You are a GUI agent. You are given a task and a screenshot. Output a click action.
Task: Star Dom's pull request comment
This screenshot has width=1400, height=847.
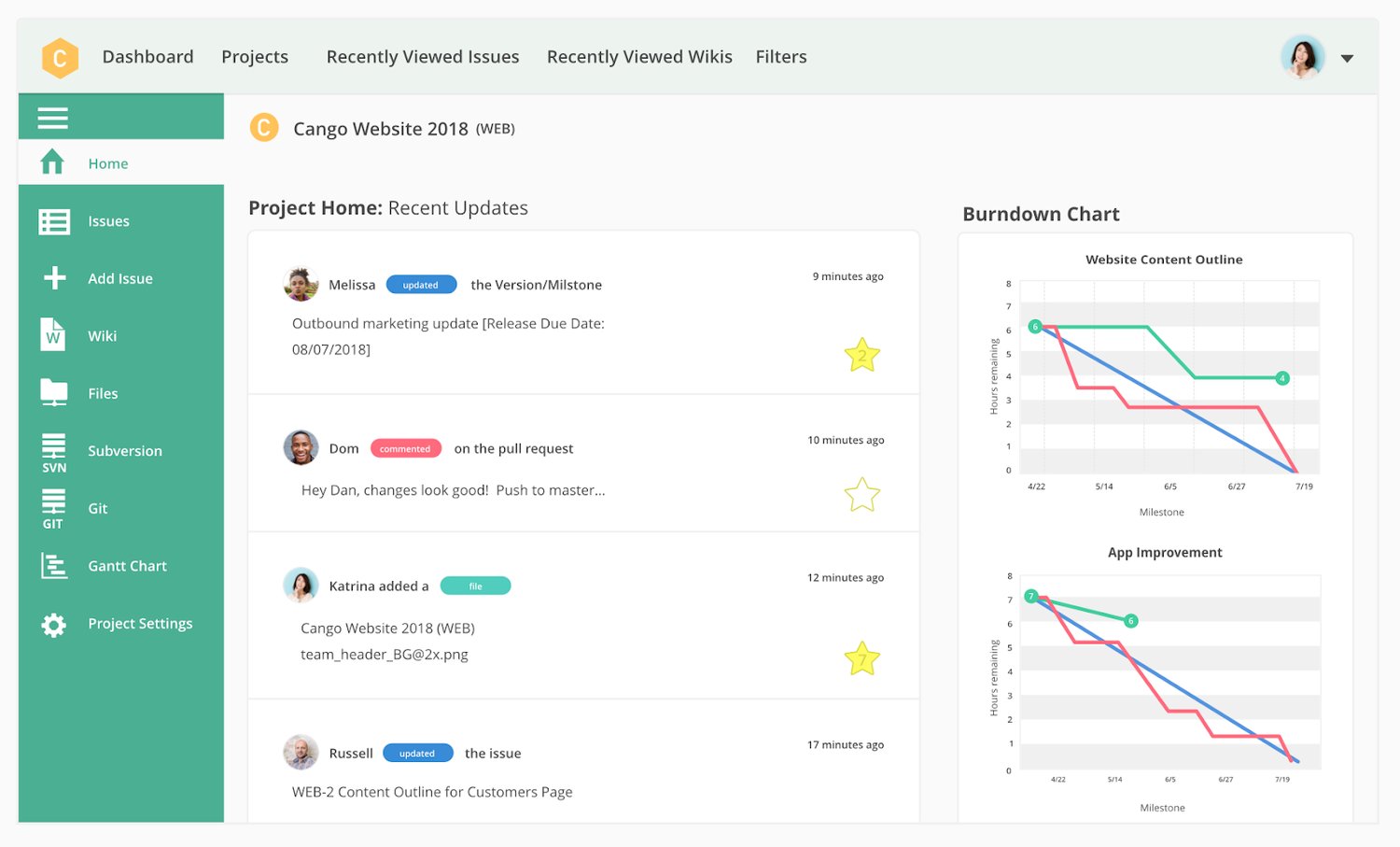pyautogui.click(x=861, y=495)
